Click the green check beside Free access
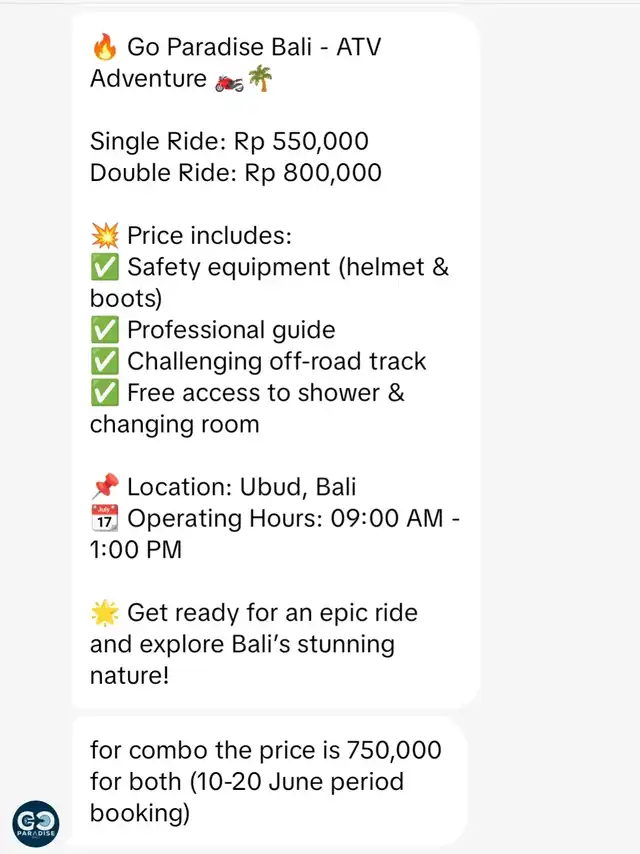This screenshot has height=854, width=640. point(105,393)
